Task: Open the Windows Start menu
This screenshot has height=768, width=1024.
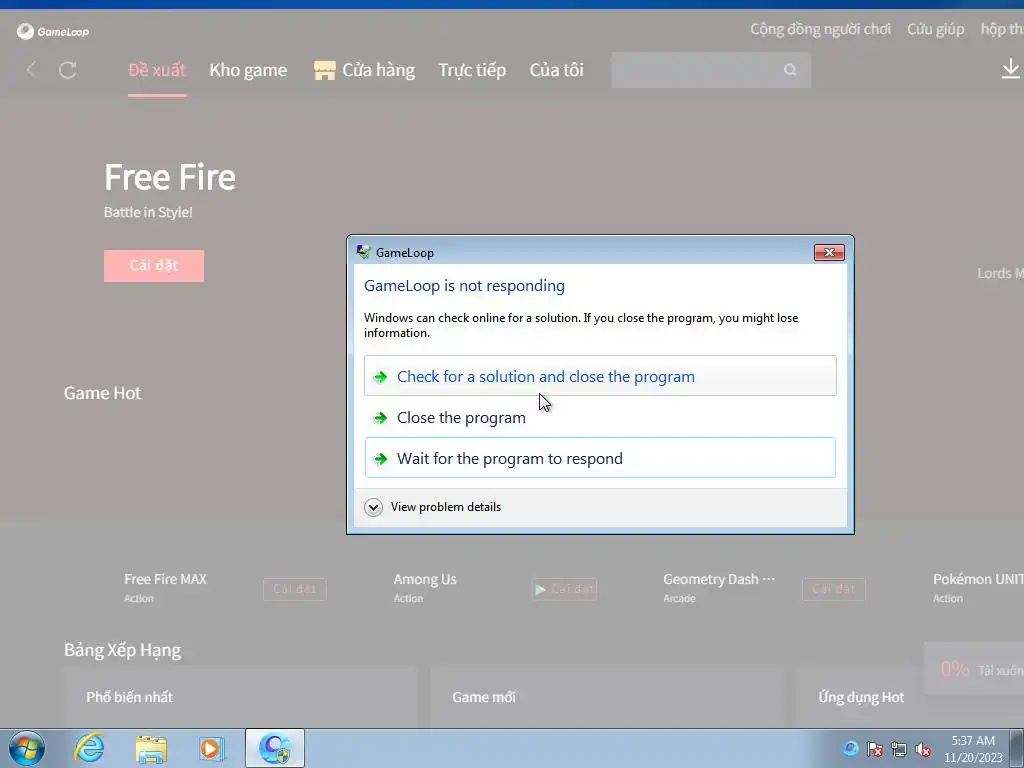Action: pos(27,748)
